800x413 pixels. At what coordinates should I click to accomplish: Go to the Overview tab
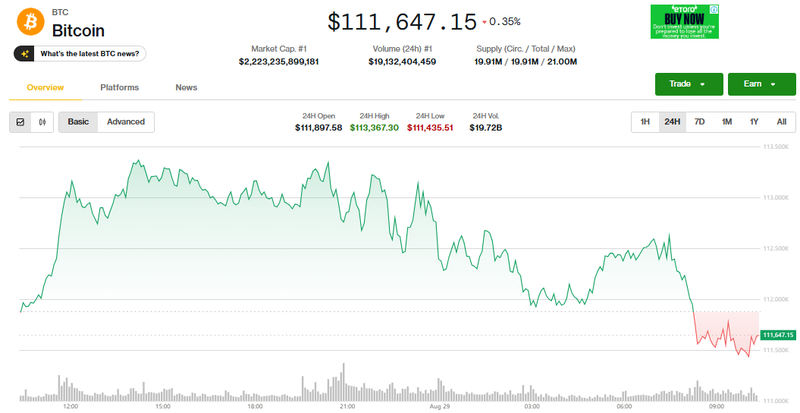[x=45, y=88]
